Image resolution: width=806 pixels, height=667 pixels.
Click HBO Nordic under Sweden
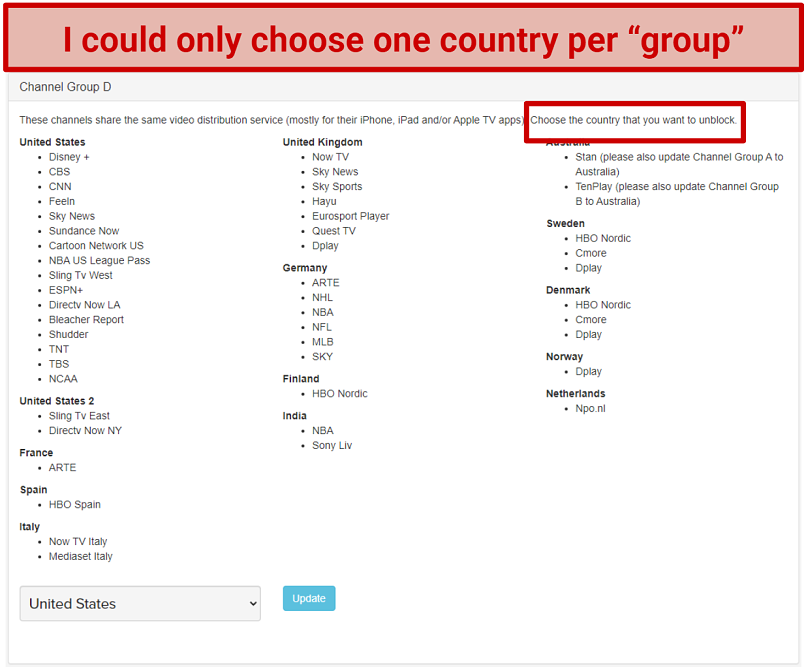pos(603,238)
